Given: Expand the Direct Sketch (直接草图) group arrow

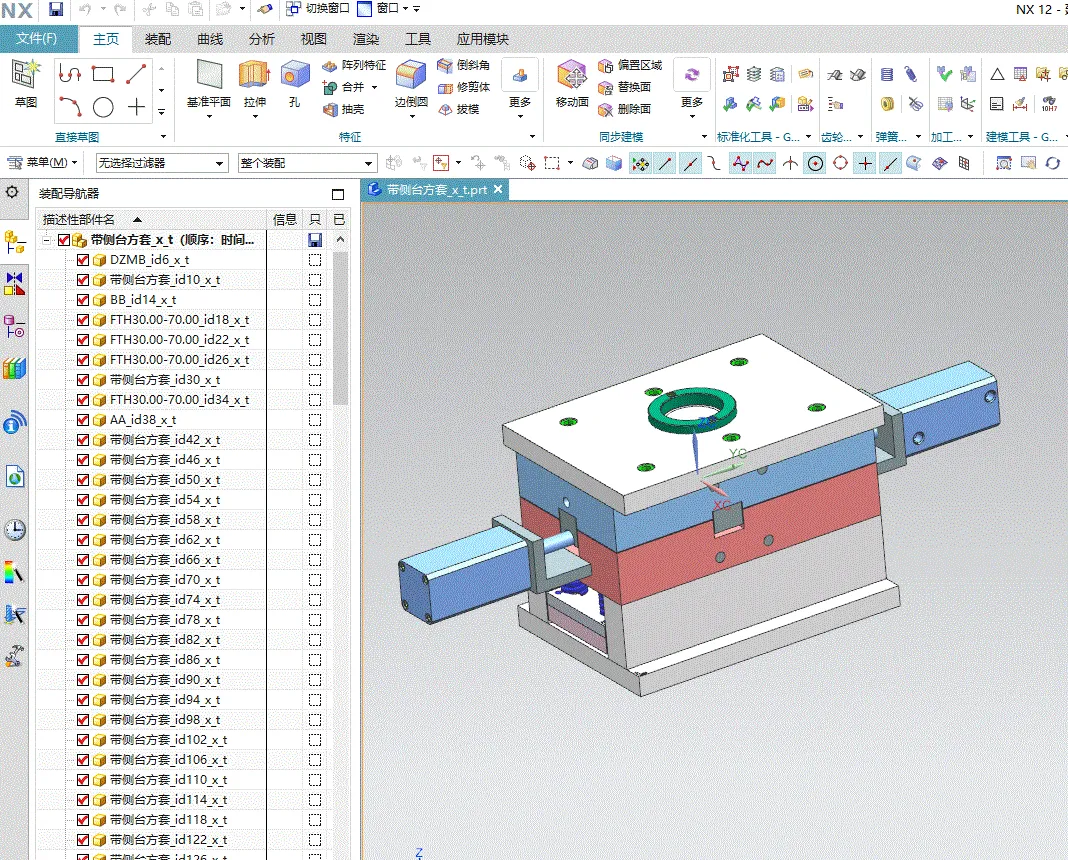Looking at the screenshot, I should 163,137.
